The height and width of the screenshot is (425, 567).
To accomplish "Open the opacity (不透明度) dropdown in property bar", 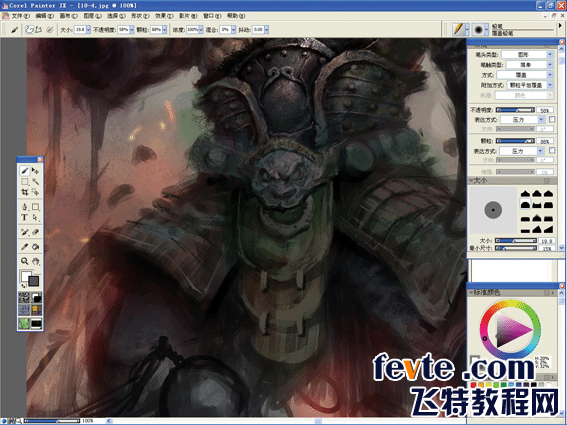I will [x=132, y=30].
